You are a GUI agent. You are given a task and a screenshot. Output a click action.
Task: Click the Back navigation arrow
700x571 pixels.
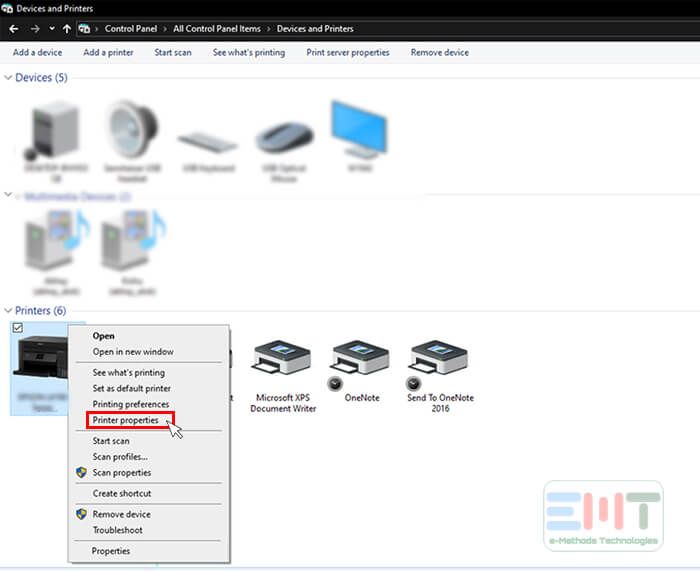(x=14, y=29)
